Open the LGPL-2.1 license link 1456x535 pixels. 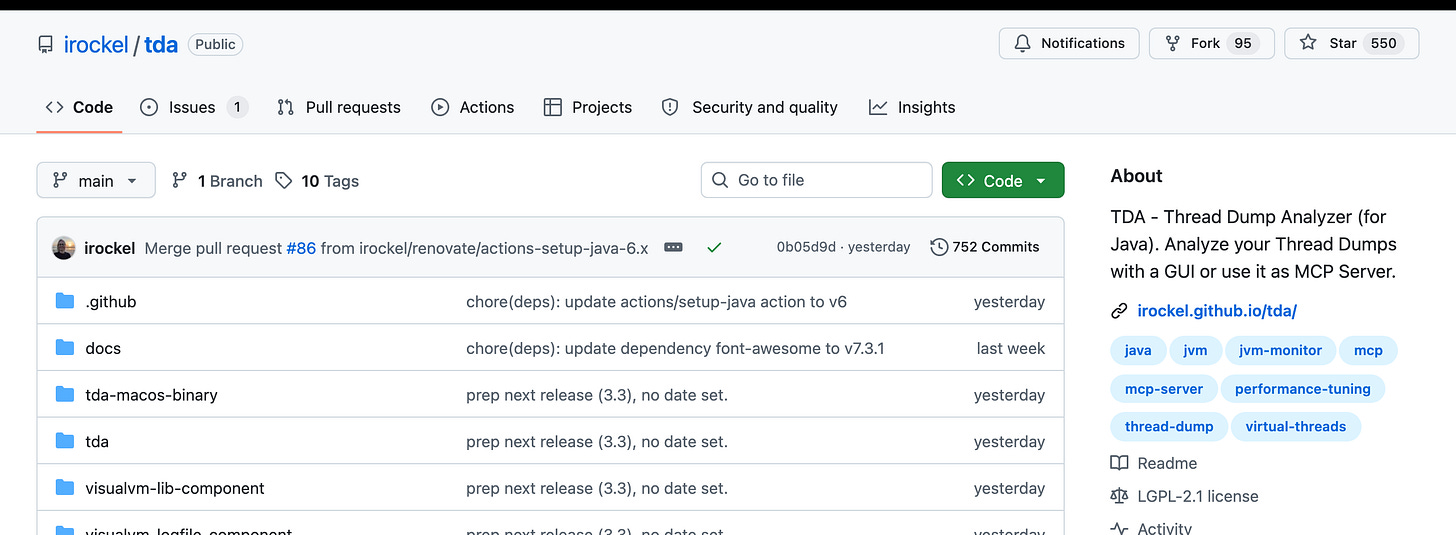[1185, 496]
